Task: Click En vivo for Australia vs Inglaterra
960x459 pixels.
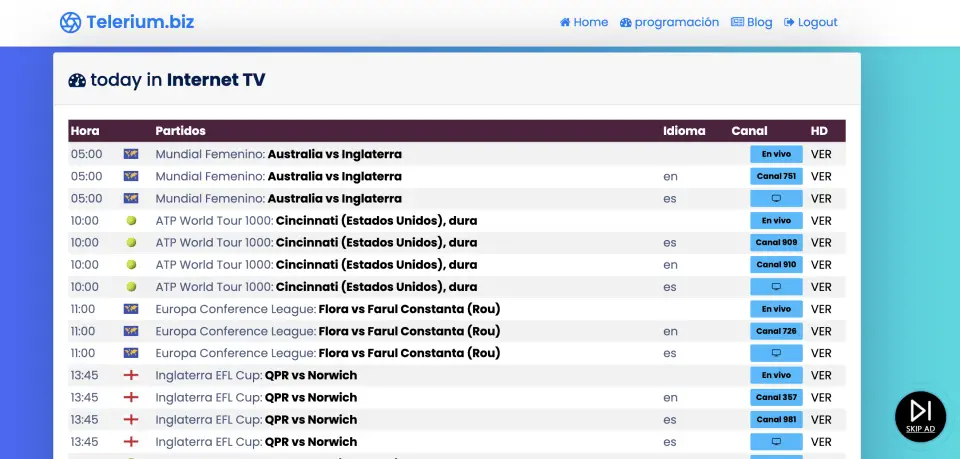Action: point(776,154)
